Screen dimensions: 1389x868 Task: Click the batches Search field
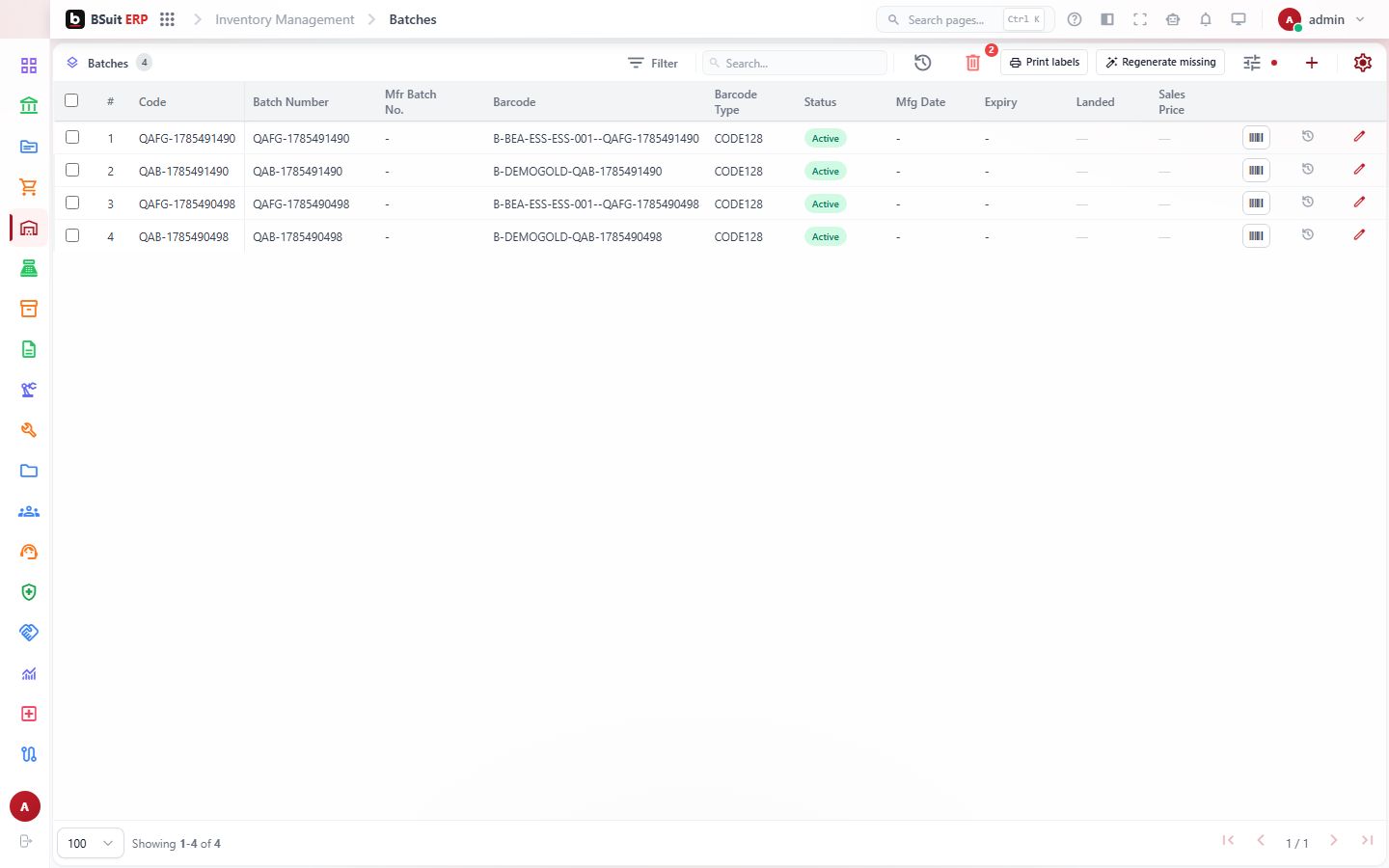tap(795, 63)
